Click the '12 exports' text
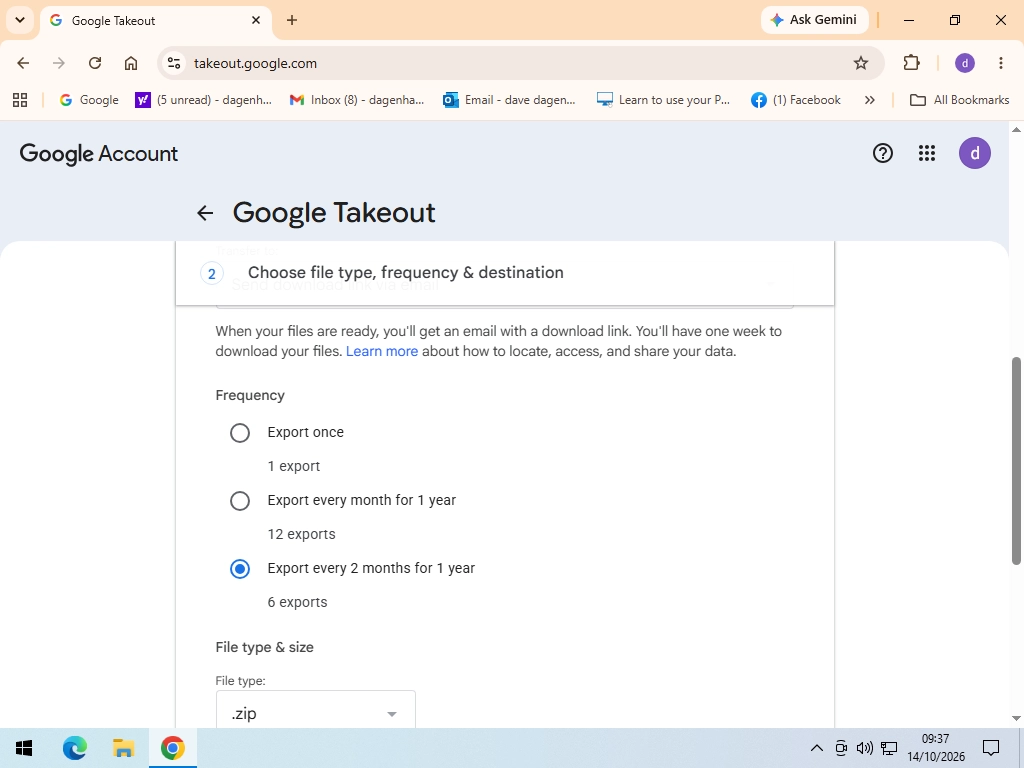This screenshot has width=1024, height=768. tap(301, 534)
